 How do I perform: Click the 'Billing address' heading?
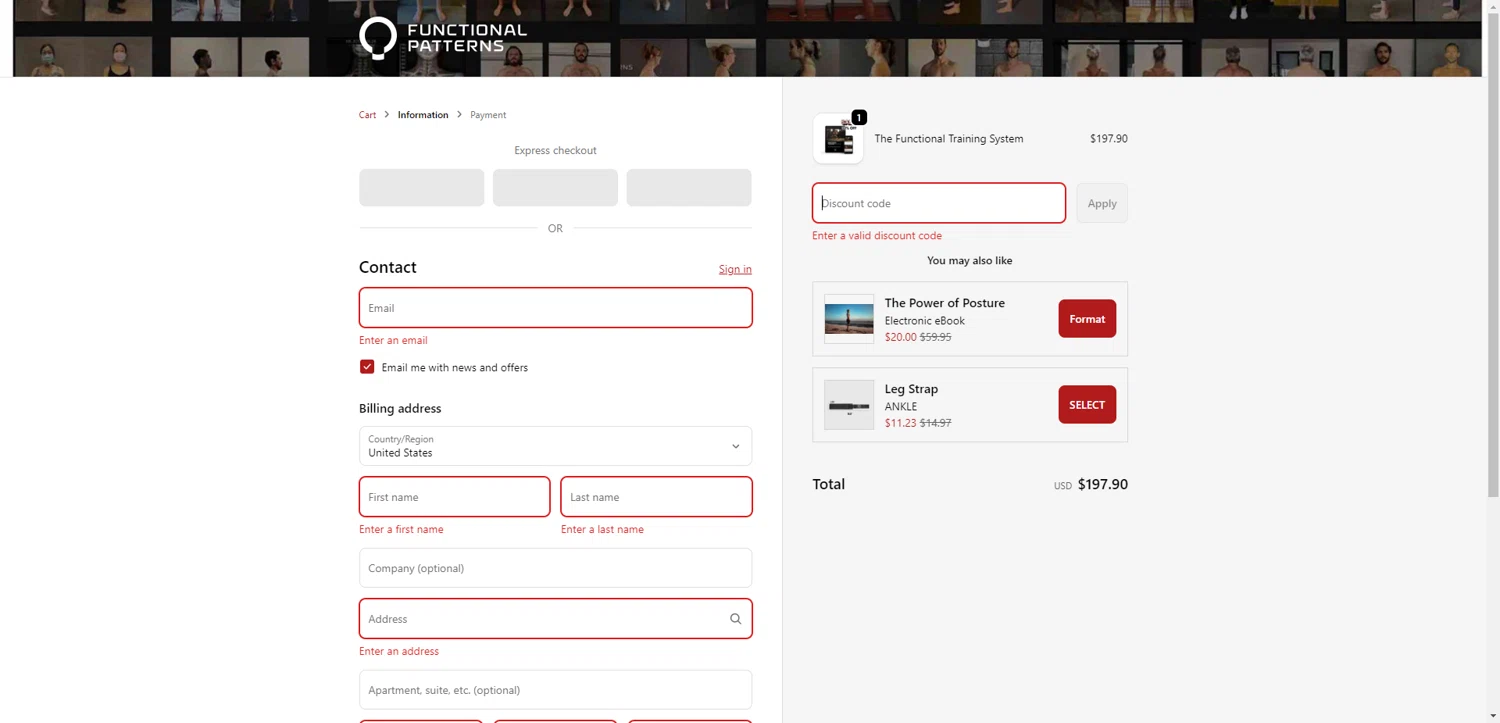[400, 409]
